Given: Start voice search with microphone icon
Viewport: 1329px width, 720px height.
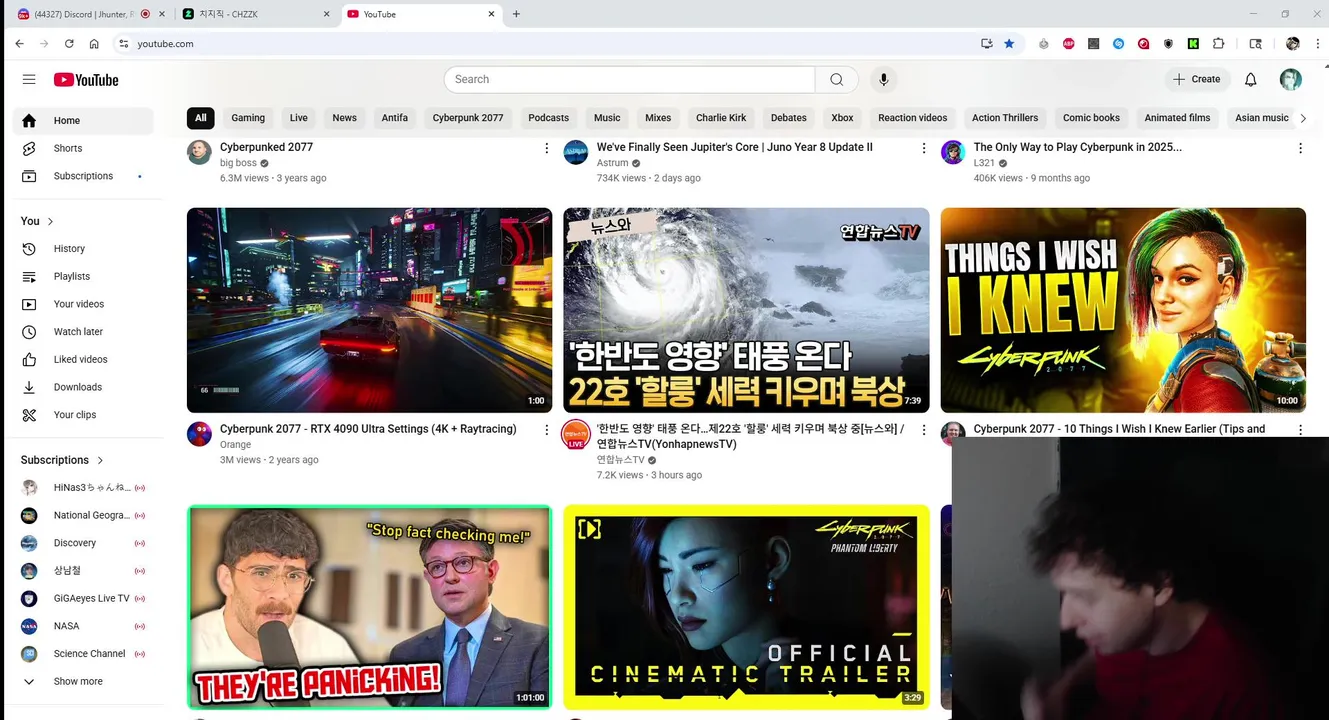Looking at the screenshot, I should (x=883, y=79).
